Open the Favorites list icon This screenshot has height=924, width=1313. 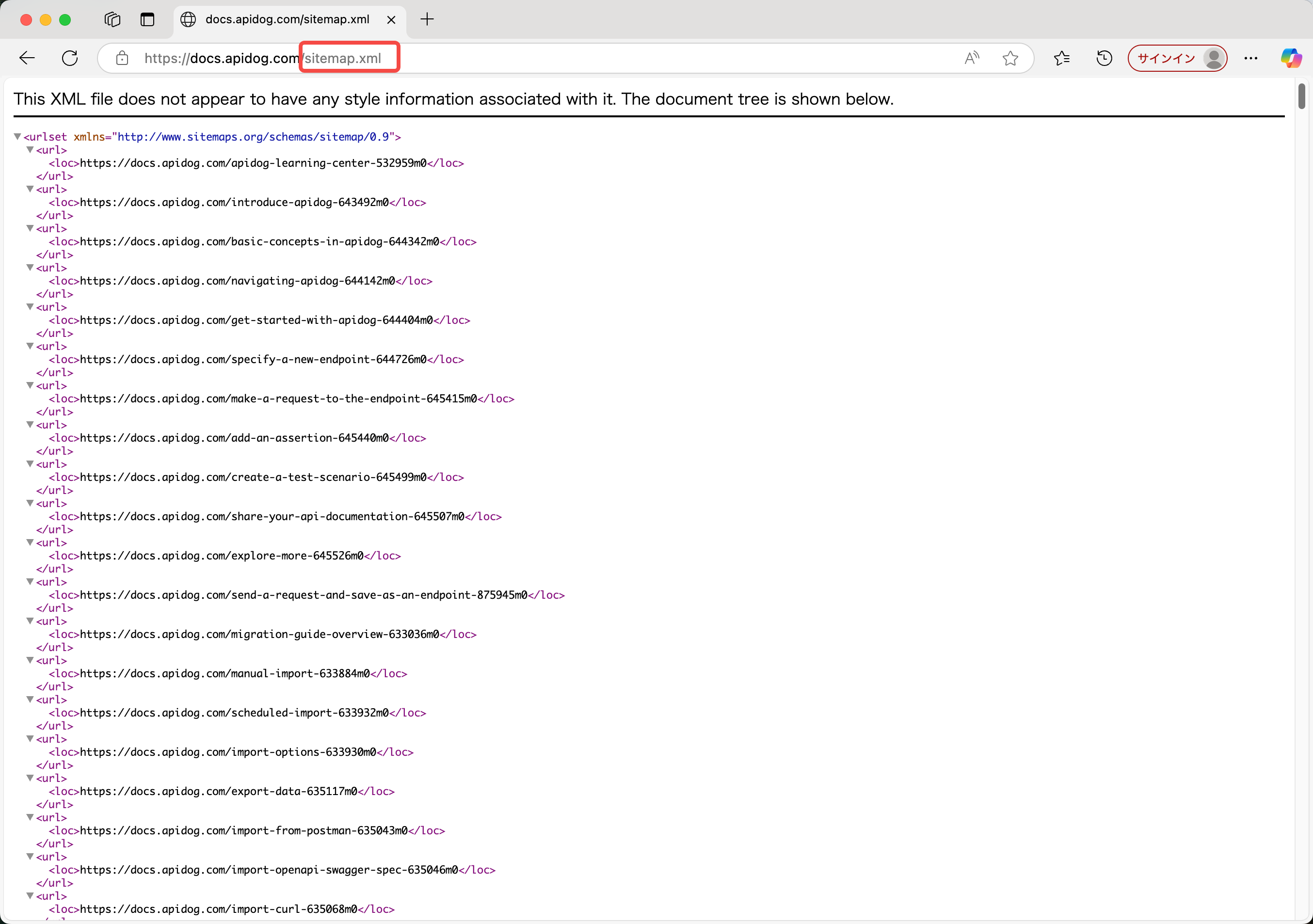point(1061,58)
